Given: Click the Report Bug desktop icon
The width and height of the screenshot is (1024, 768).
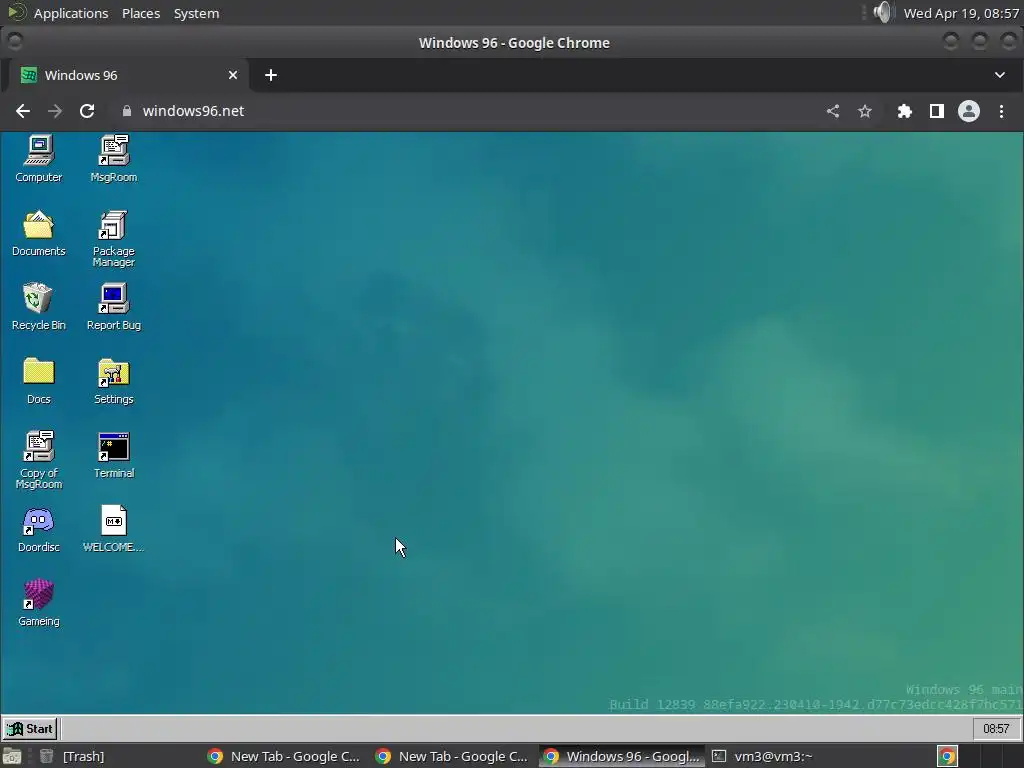Looking at the screenshot, I should 114,307.
